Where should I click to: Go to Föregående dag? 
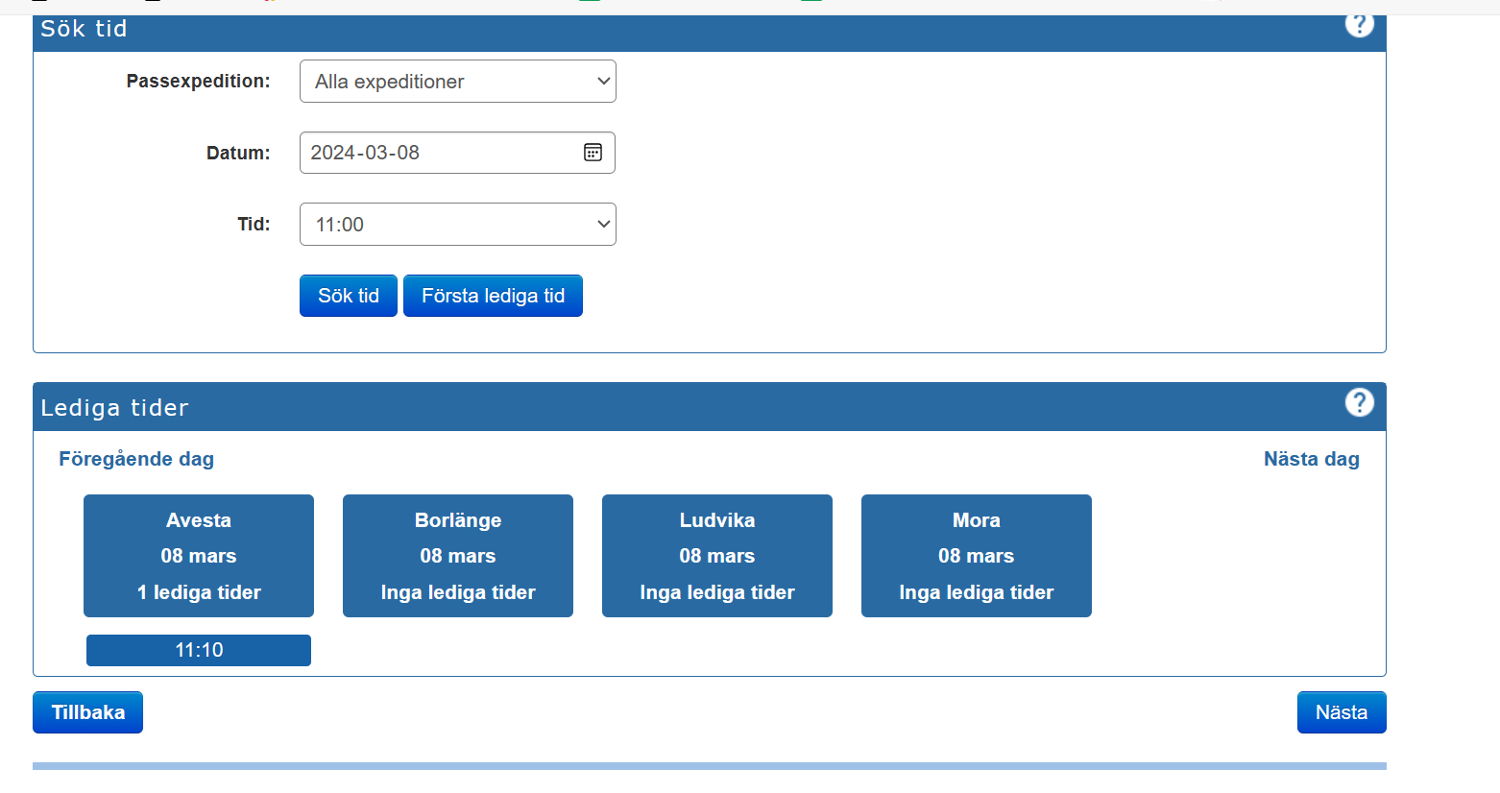[136, 459]
